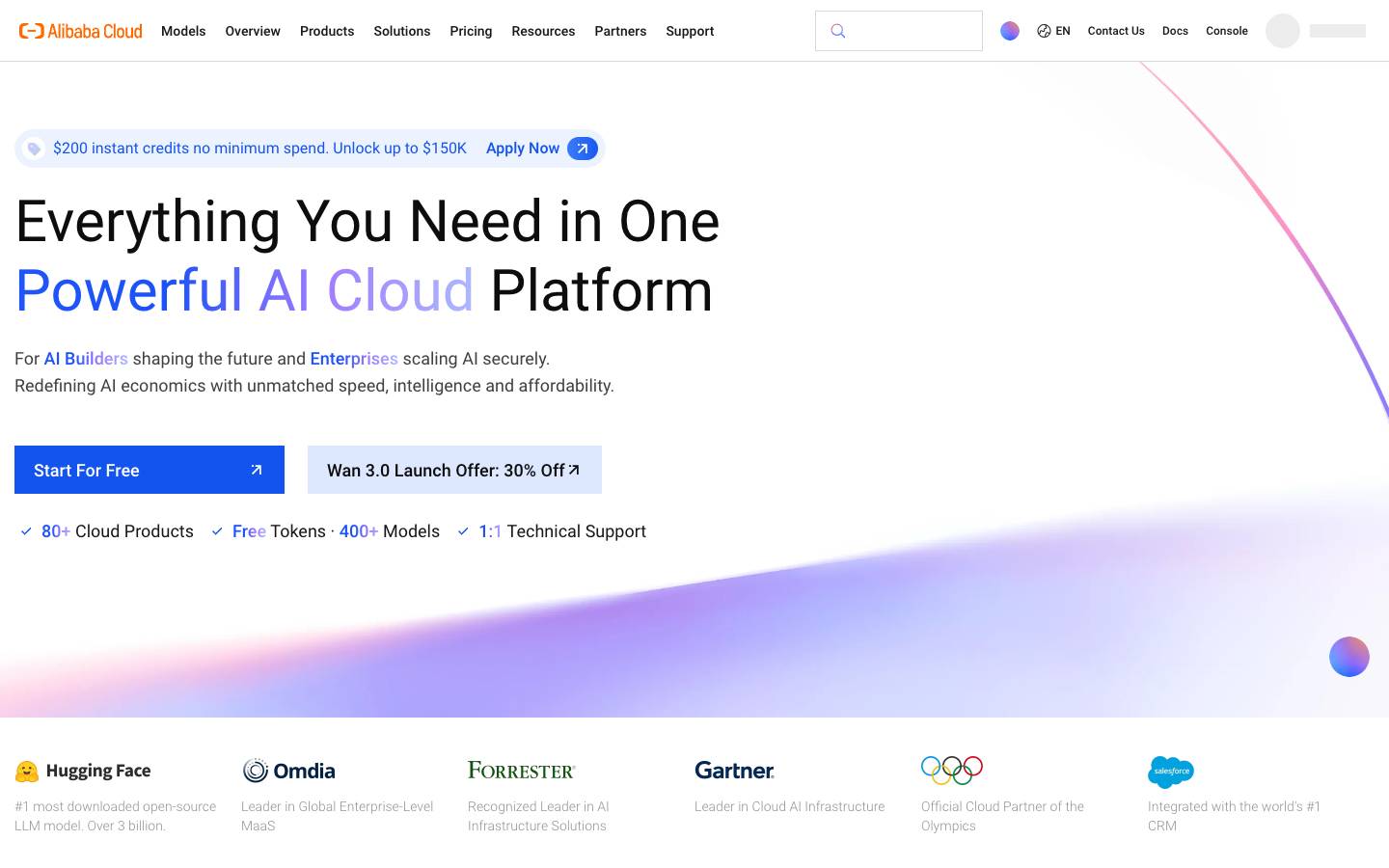Viewport: 1389px width, 868px height.
Task: Click the "Free Tokens · 400+ Models" text
Action: [x=336, y=531]
